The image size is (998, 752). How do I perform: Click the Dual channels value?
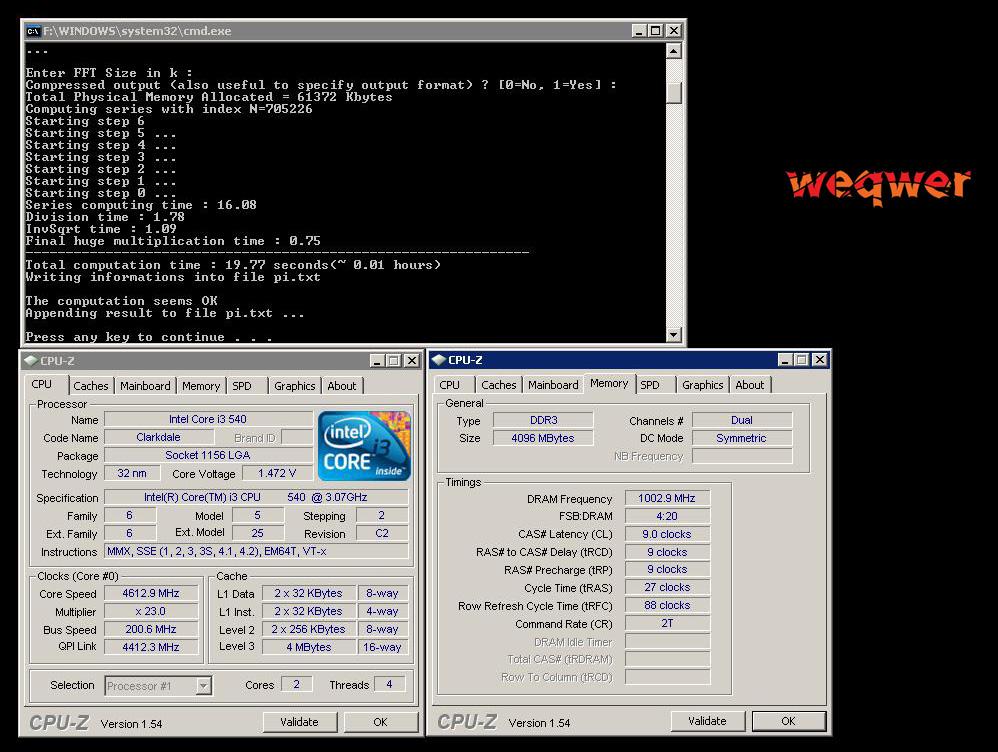[x=742, y=420]
